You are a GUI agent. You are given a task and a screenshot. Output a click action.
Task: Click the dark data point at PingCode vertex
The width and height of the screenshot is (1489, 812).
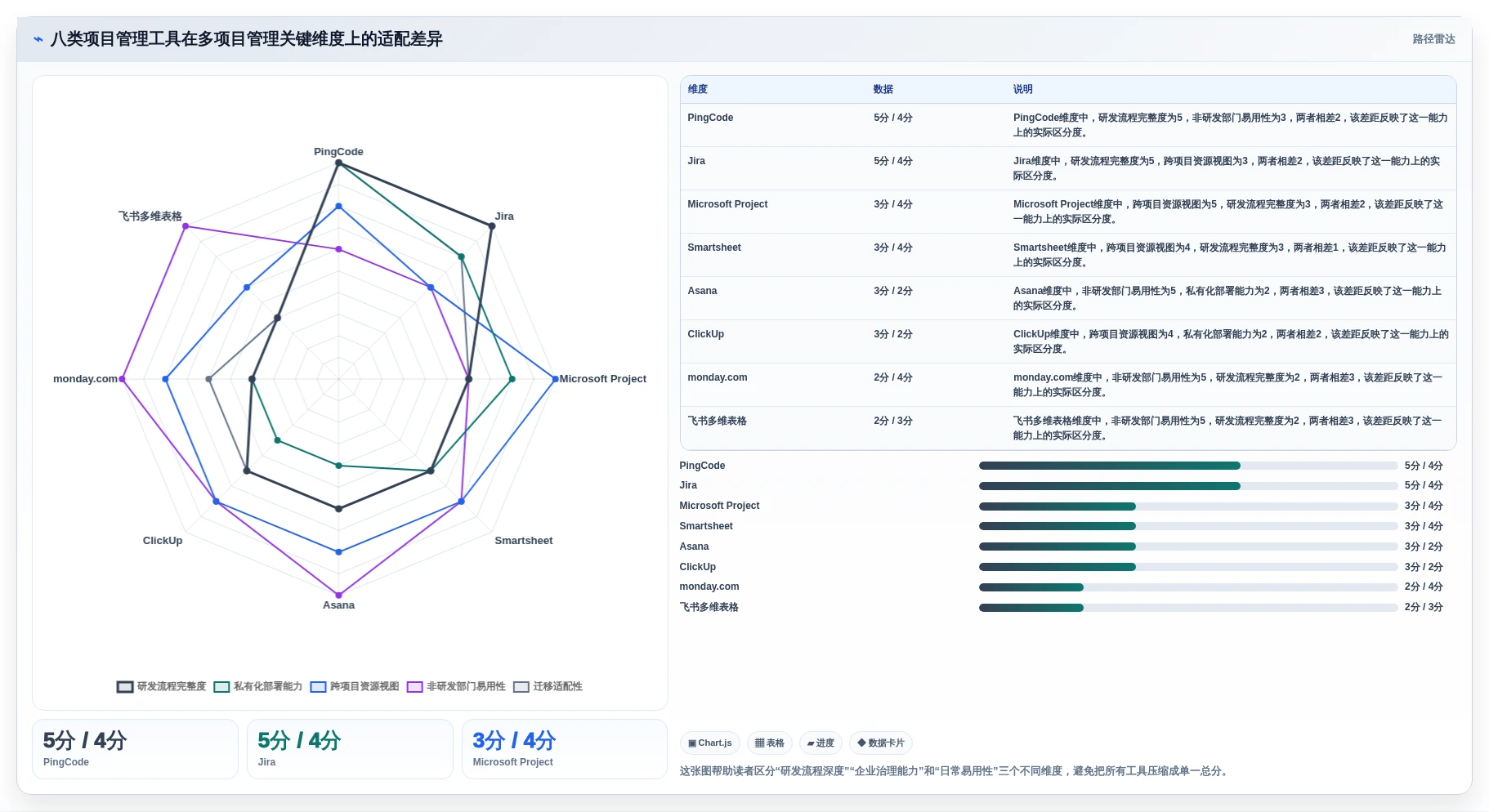[x=338, y=163]
